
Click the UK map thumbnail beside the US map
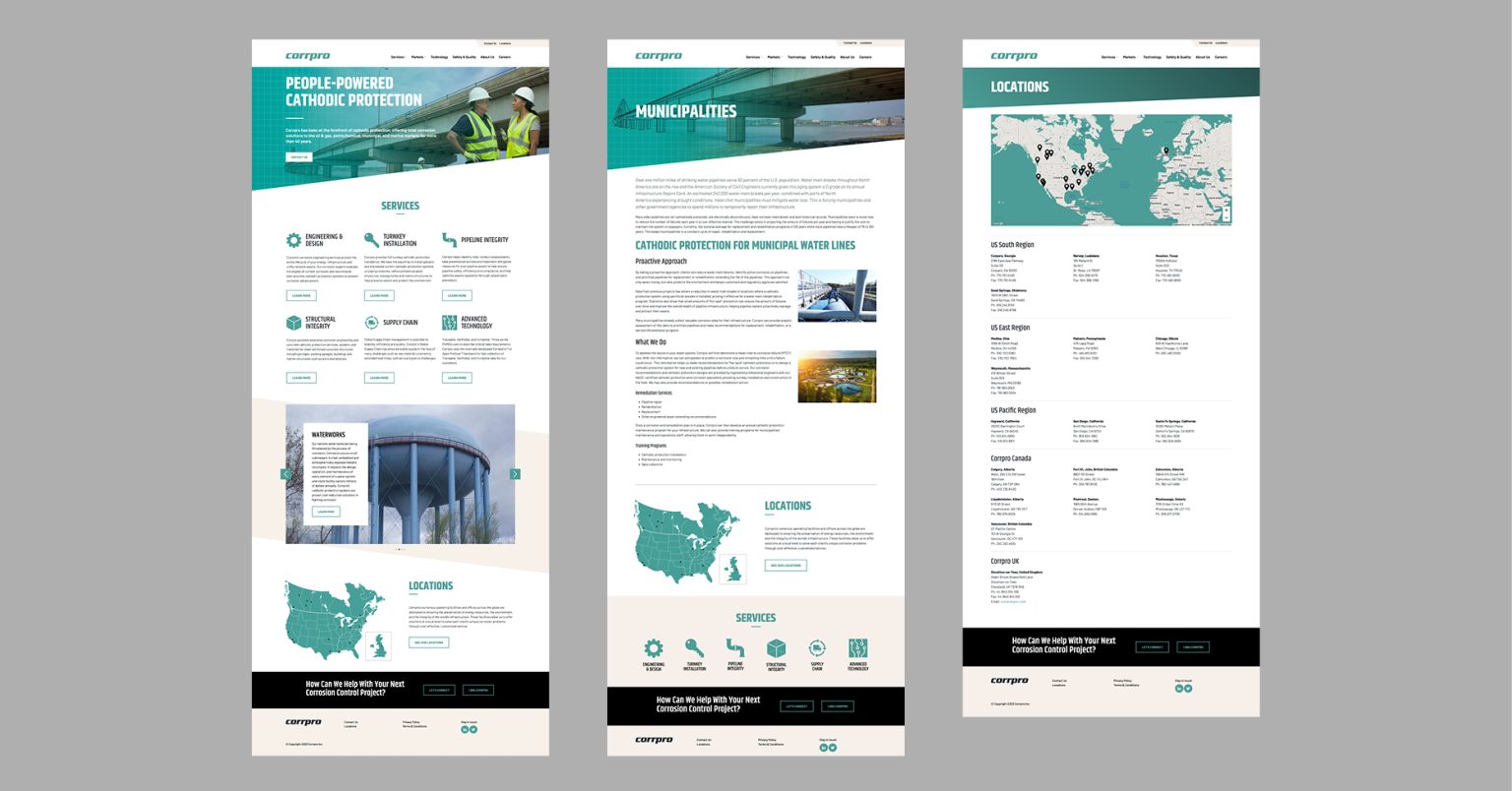click(x=379, y=644)
